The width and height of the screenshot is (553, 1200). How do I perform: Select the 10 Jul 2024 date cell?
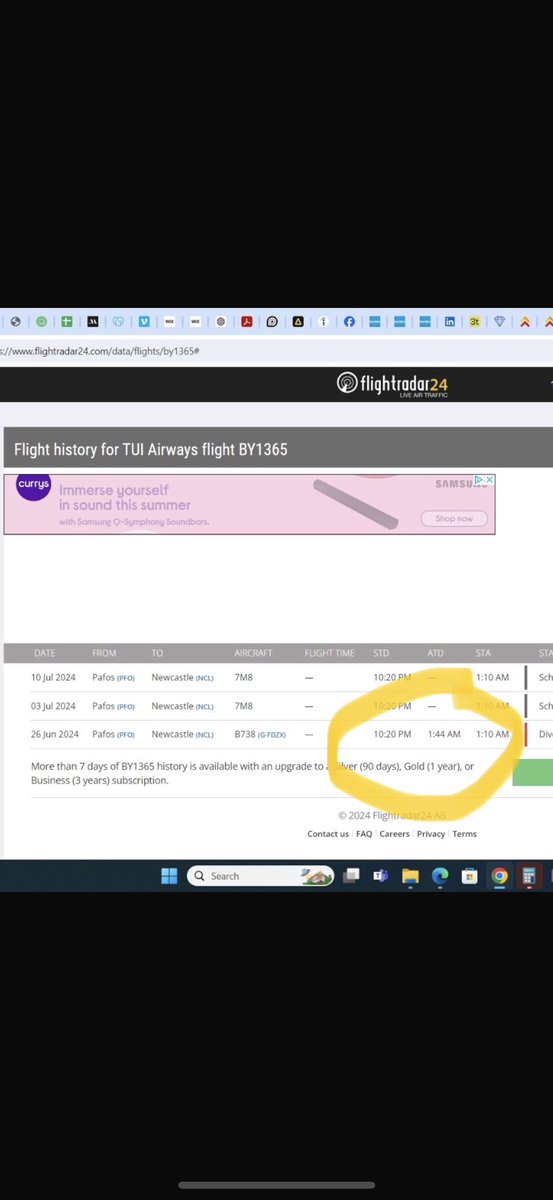pyautogui.click(x=54, y=677)
